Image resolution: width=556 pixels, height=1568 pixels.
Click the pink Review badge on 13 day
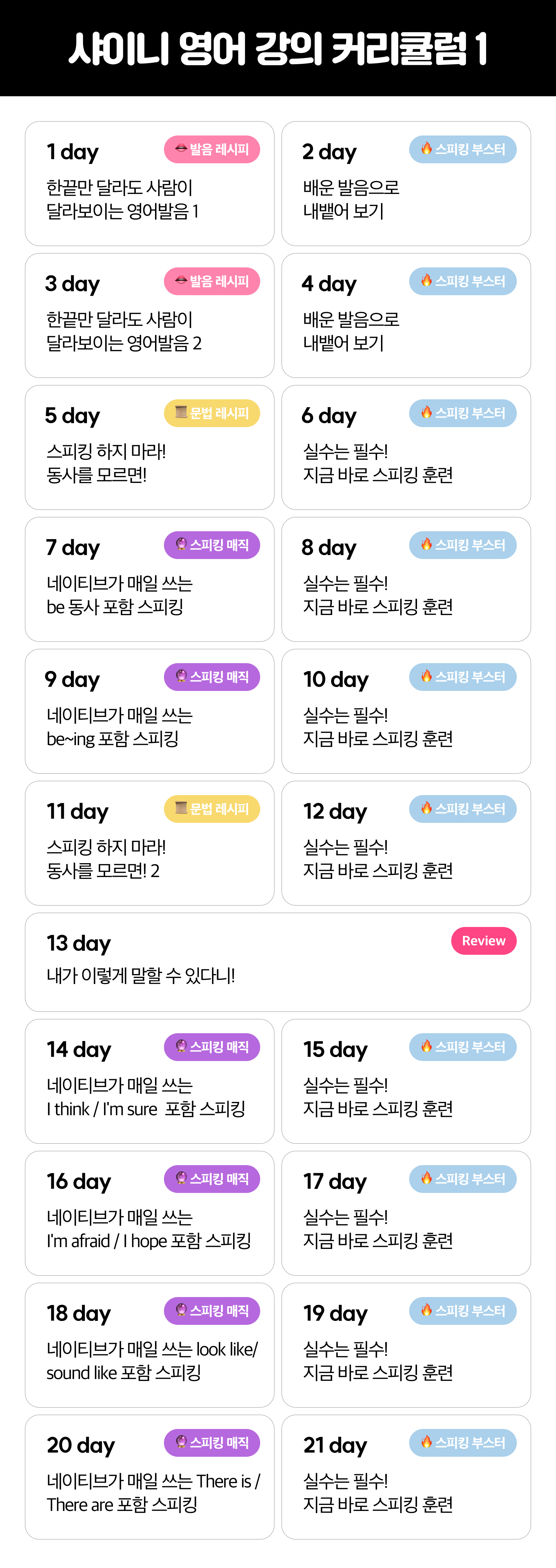[483, 941]
